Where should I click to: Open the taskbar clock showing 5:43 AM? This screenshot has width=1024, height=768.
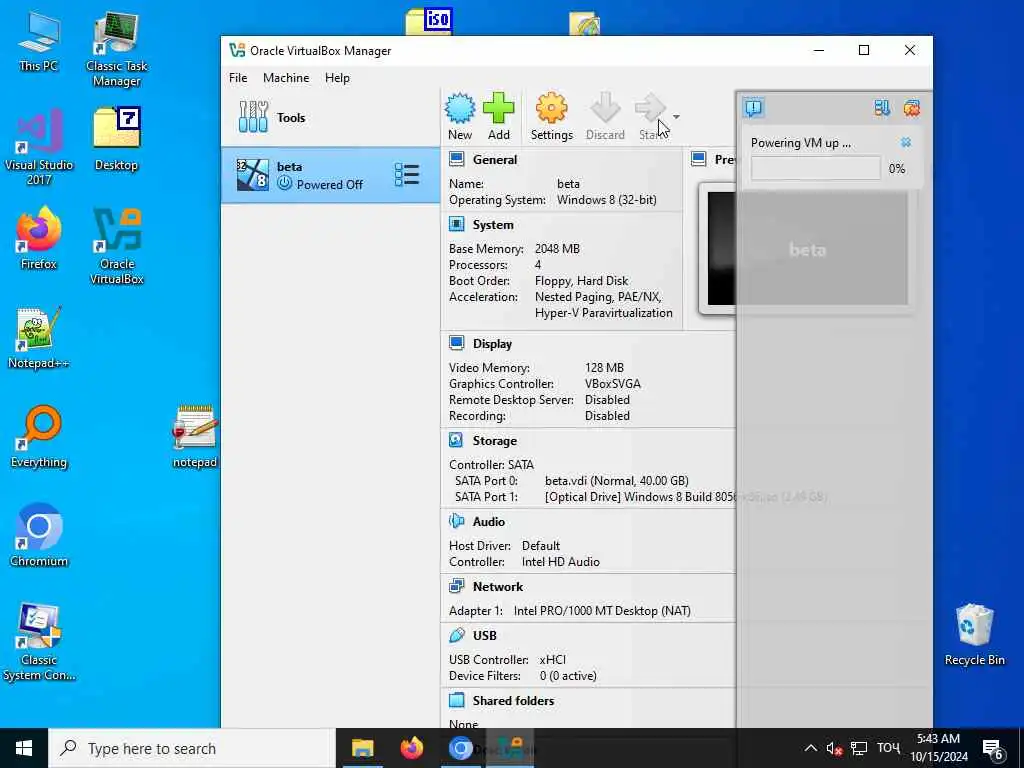coord(938,748)
